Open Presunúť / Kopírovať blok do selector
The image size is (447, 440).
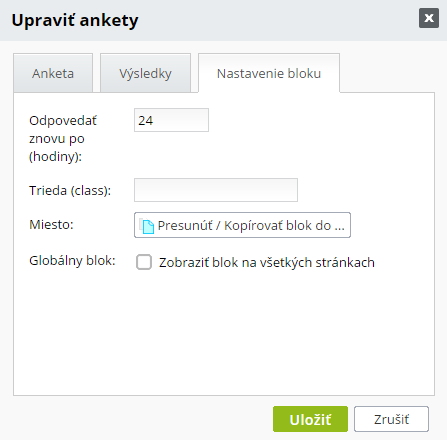click(242, 225)
